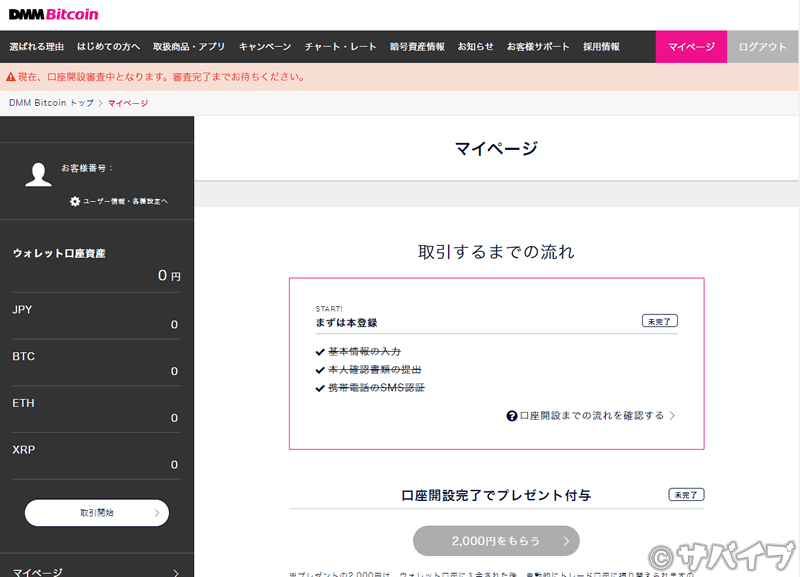Image resolution: width=800 pixels, height=577 pixels.
Task: Click the 基本情報の入力 strikethrough text
Action: click(364, 352)
